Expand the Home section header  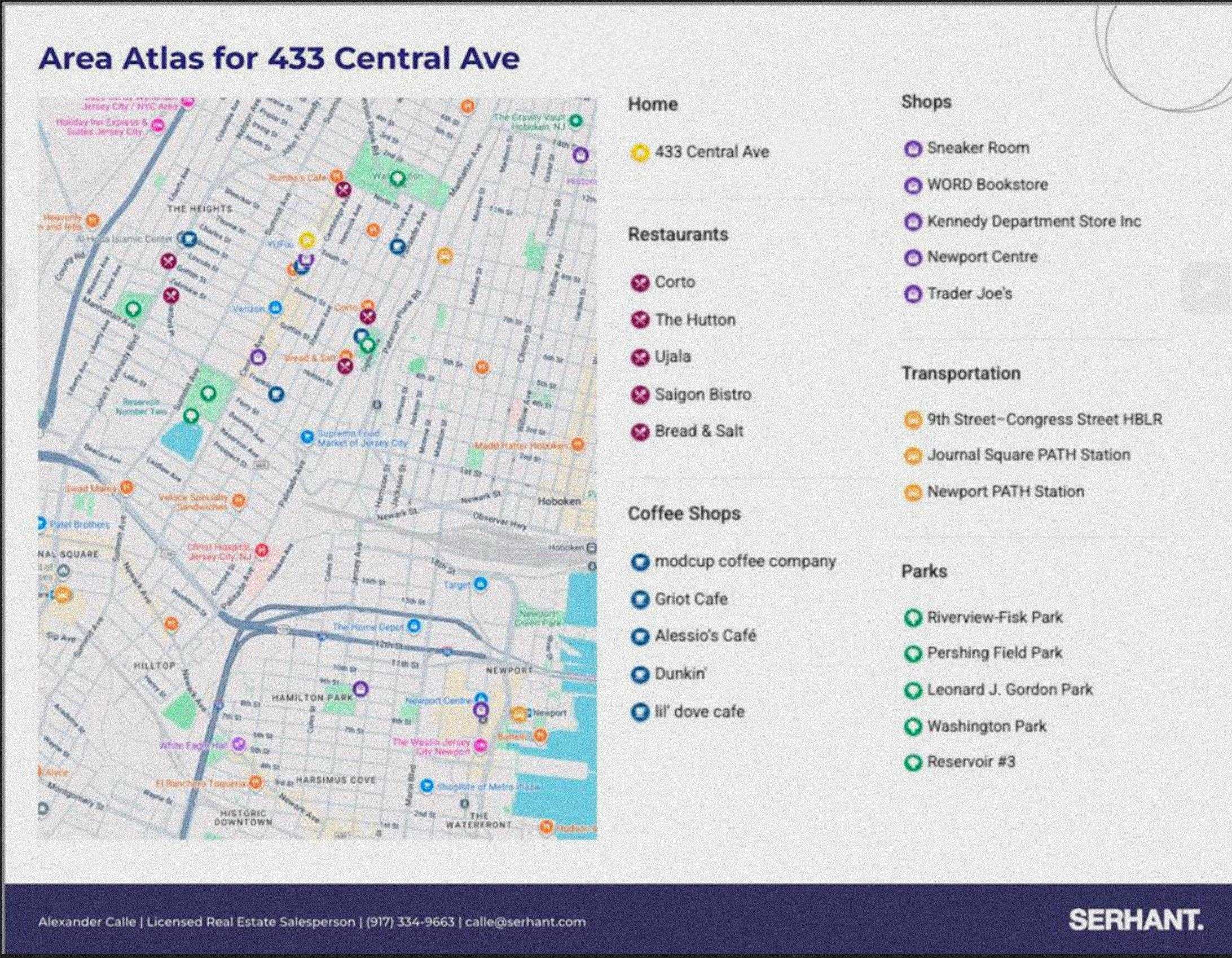pos(653,104)
